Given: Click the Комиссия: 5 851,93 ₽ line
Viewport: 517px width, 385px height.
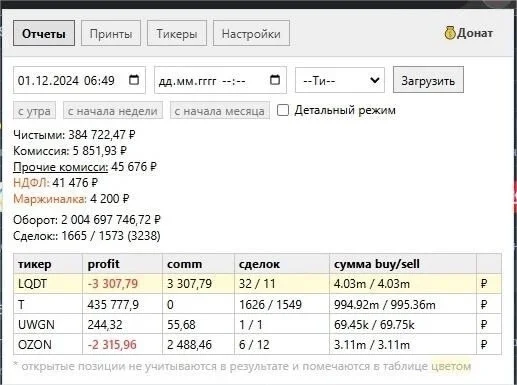Looking at the screenshot, I should click(70, 151).
